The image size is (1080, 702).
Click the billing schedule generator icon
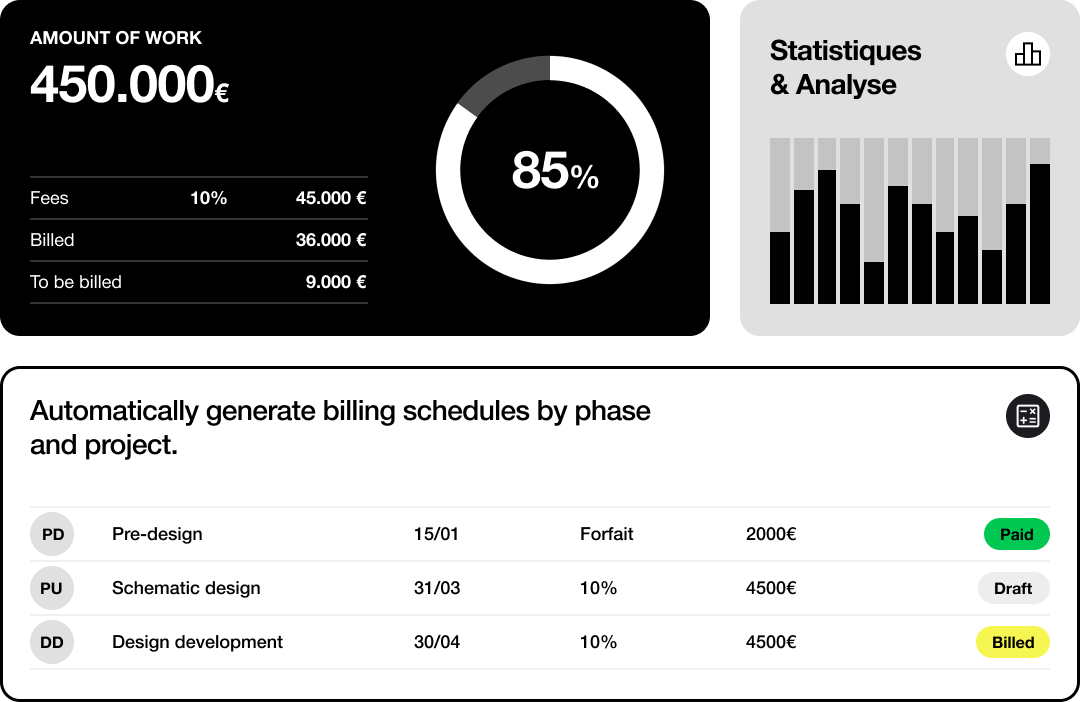tap(1027, 417)
